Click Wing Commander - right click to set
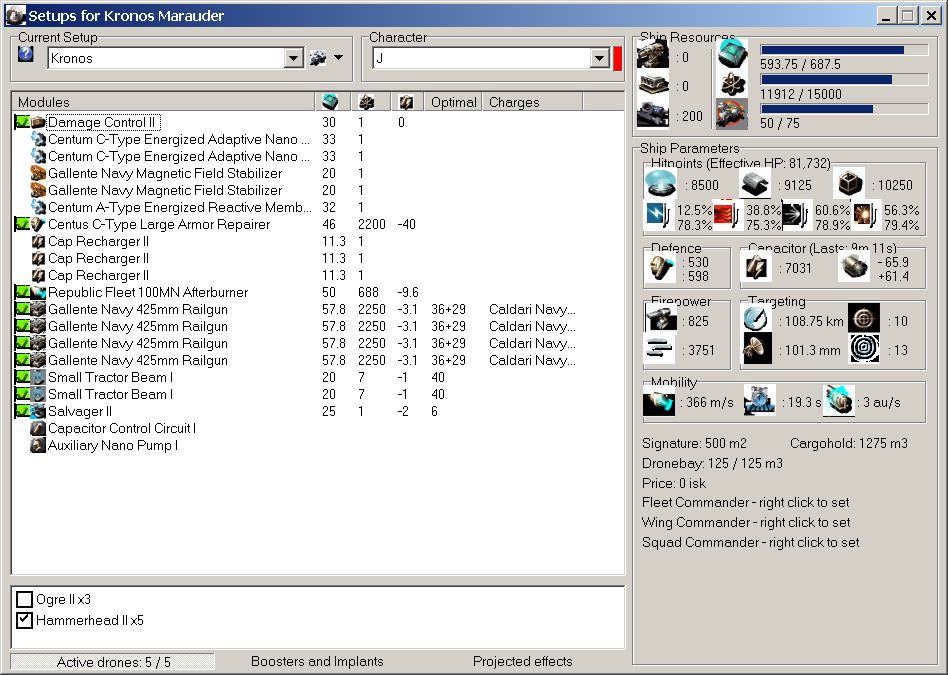The height and width of the screenshot is (675, 948). click(x=746, y=523)
